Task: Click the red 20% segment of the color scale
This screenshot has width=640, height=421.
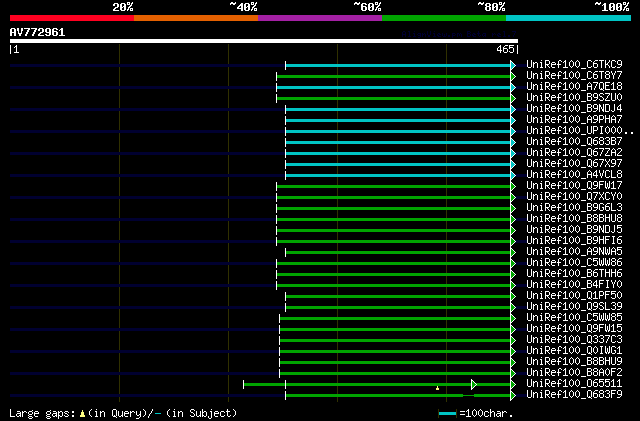Action: click(x=72, y=18)
